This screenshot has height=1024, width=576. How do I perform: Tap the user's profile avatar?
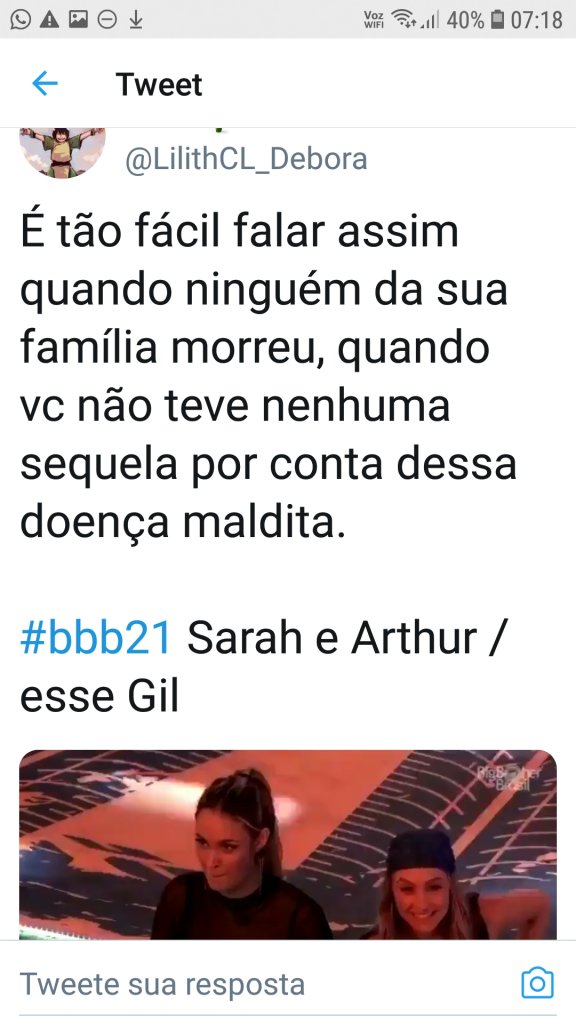click(x=62, y=152)
